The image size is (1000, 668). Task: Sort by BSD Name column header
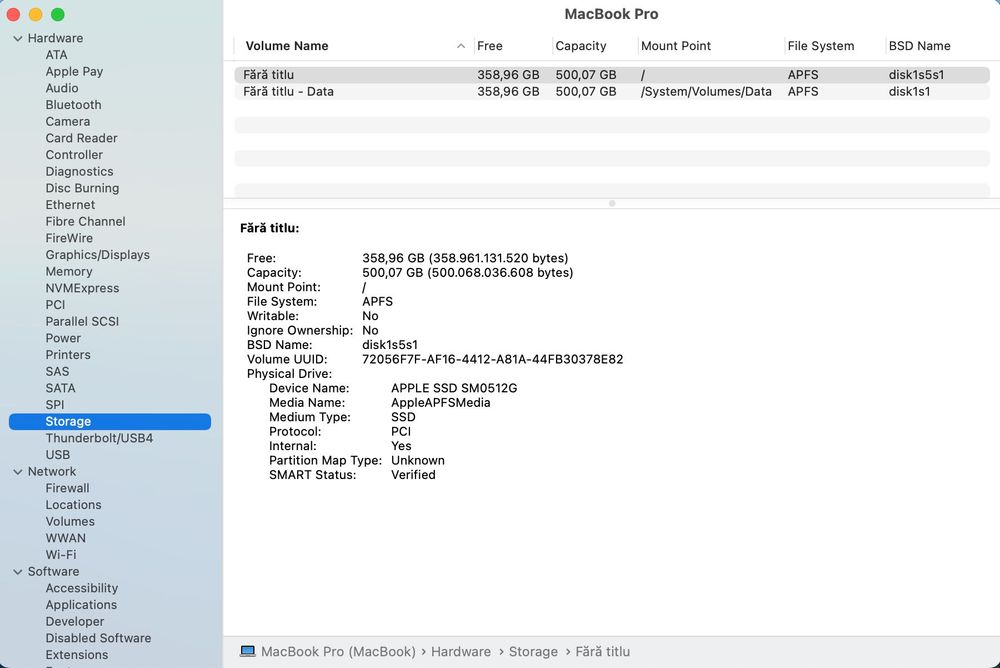point(920,46)
